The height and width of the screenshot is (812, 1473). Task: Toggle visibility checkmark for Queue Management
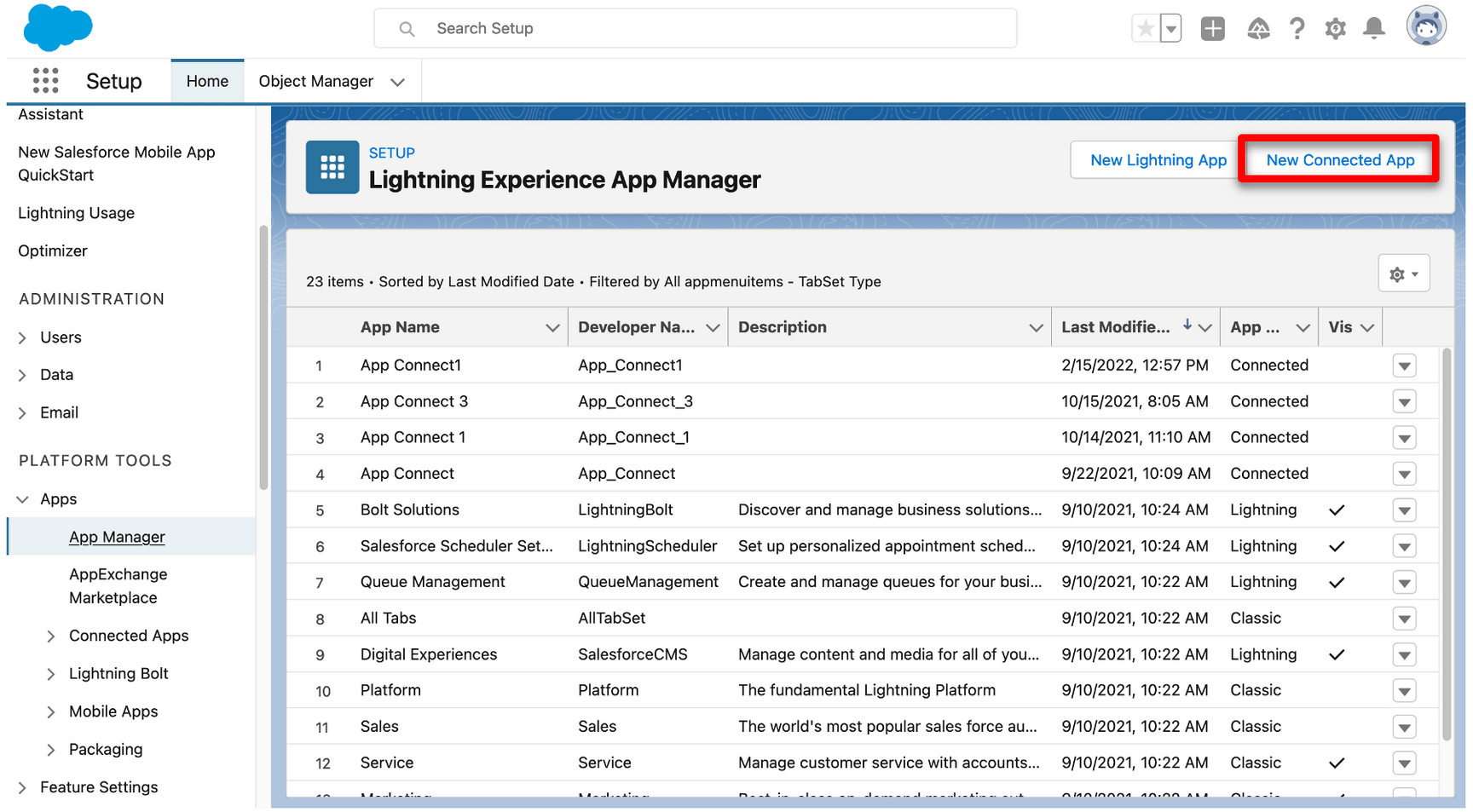pos(1337,582)
